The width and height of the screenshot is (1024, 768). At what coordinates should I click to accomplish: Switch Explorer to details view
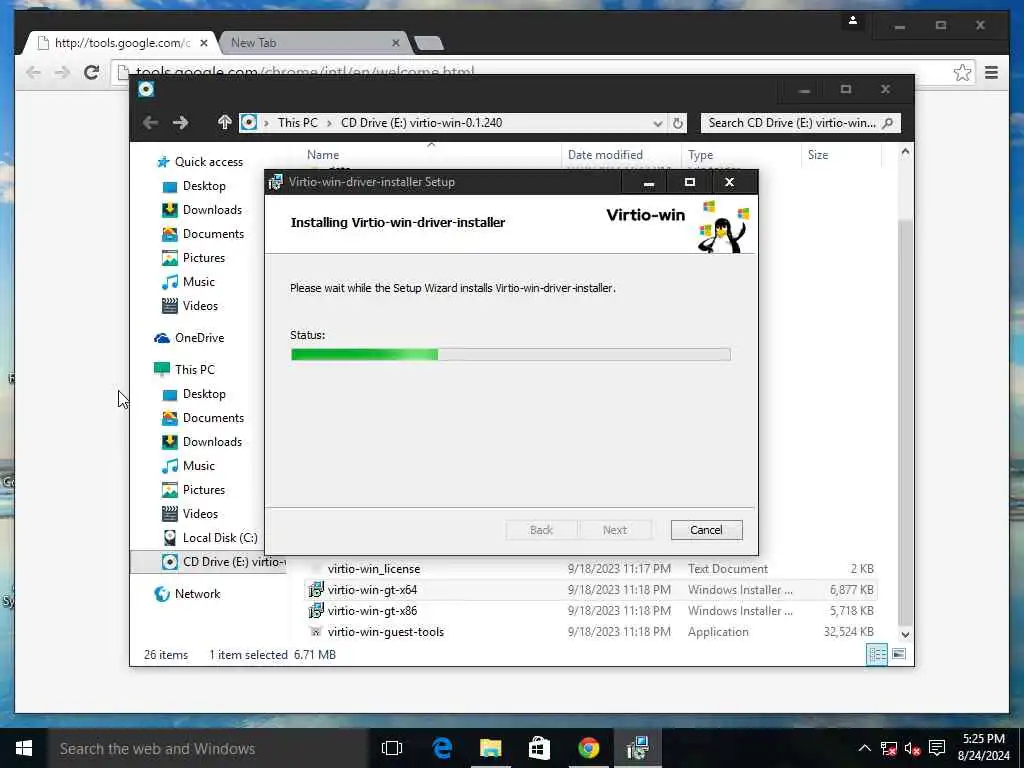click(876, 654)
